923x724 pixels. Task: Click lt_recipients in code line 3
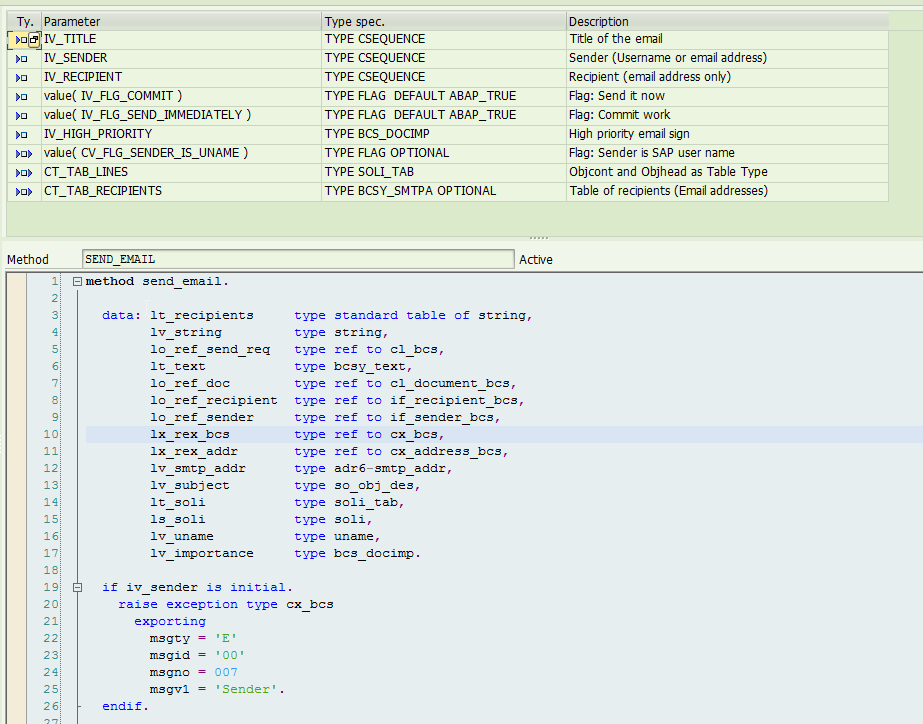coord(202,315)
